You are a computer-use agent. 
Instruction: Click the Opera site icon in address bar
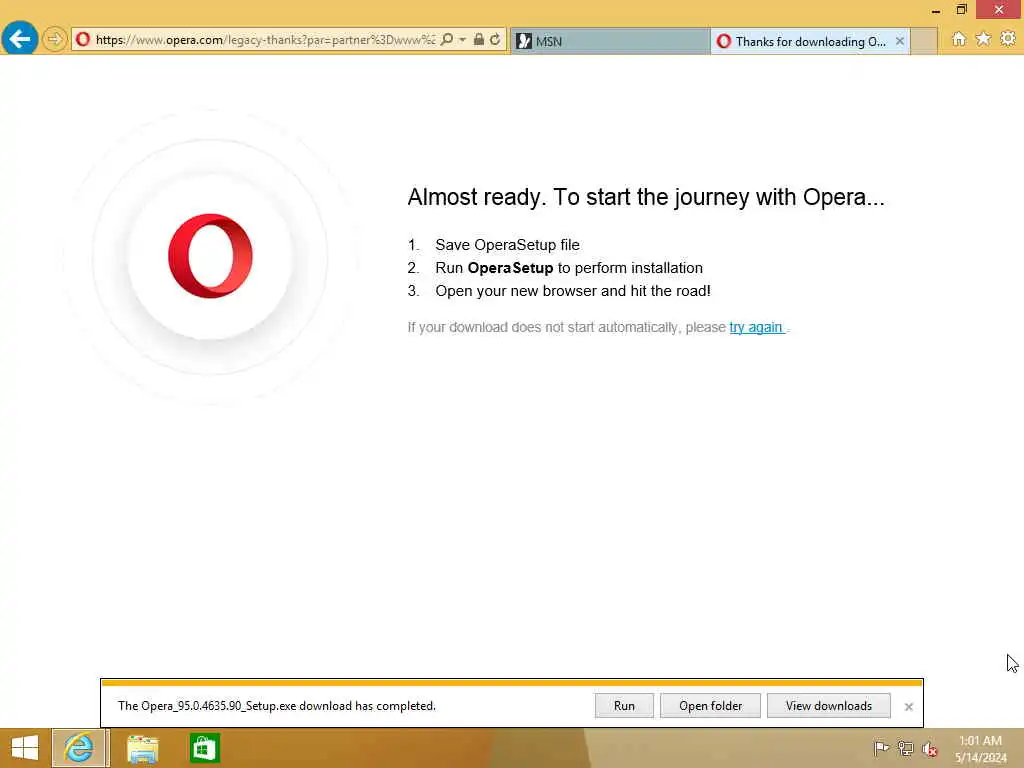pyautogui.click(x=83, y=40)
